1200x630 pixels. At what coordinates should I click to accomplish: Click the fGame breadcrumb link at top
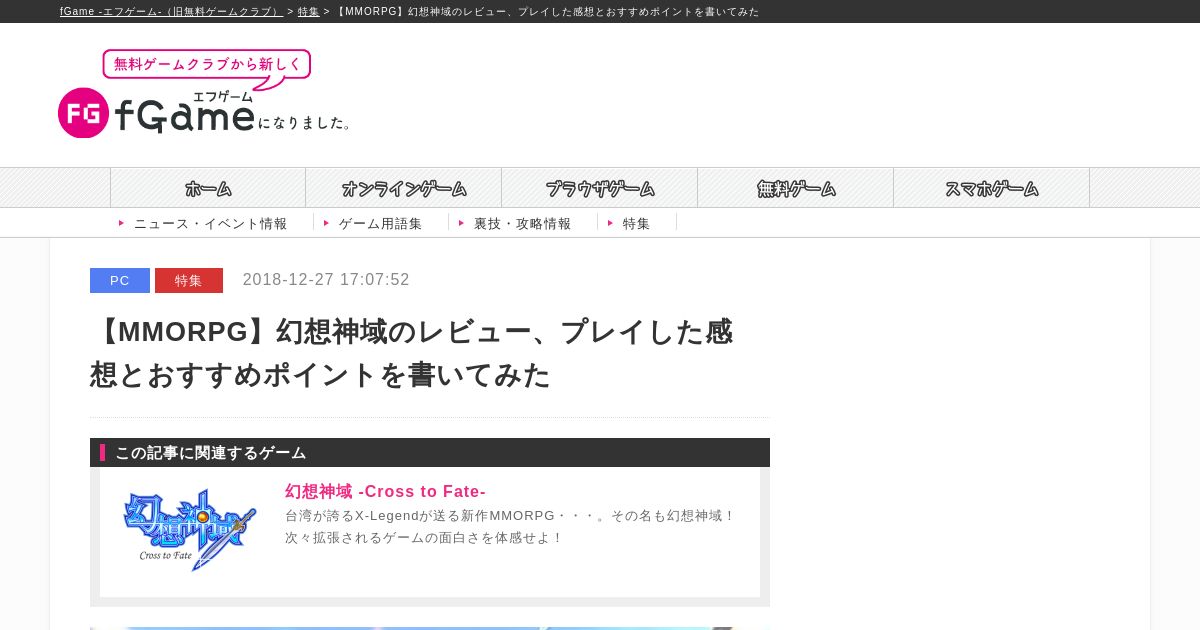click(171, 12)
